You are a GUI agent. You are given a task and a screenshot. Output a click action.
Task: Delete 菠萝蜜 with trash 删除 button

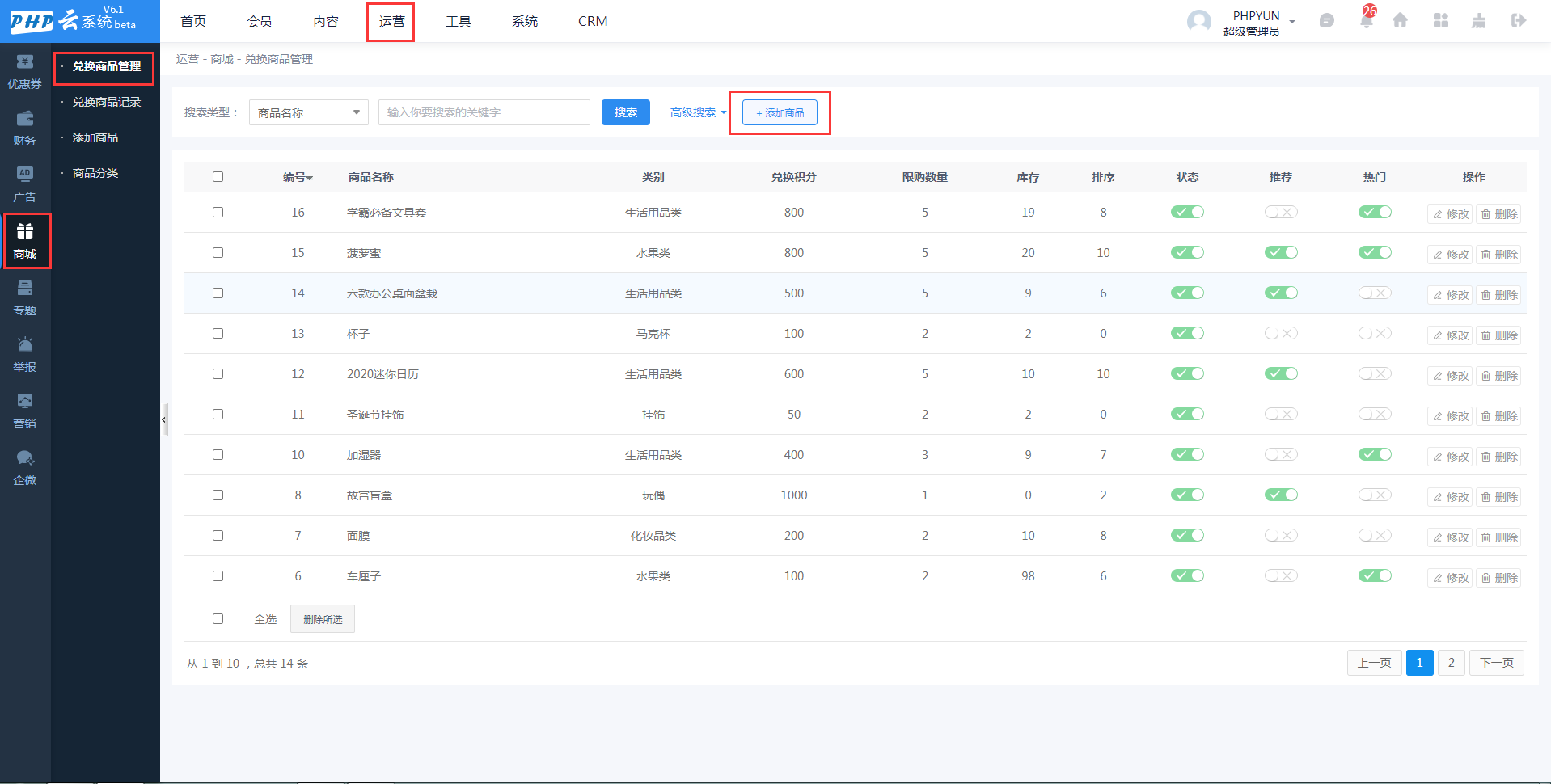1498,255
